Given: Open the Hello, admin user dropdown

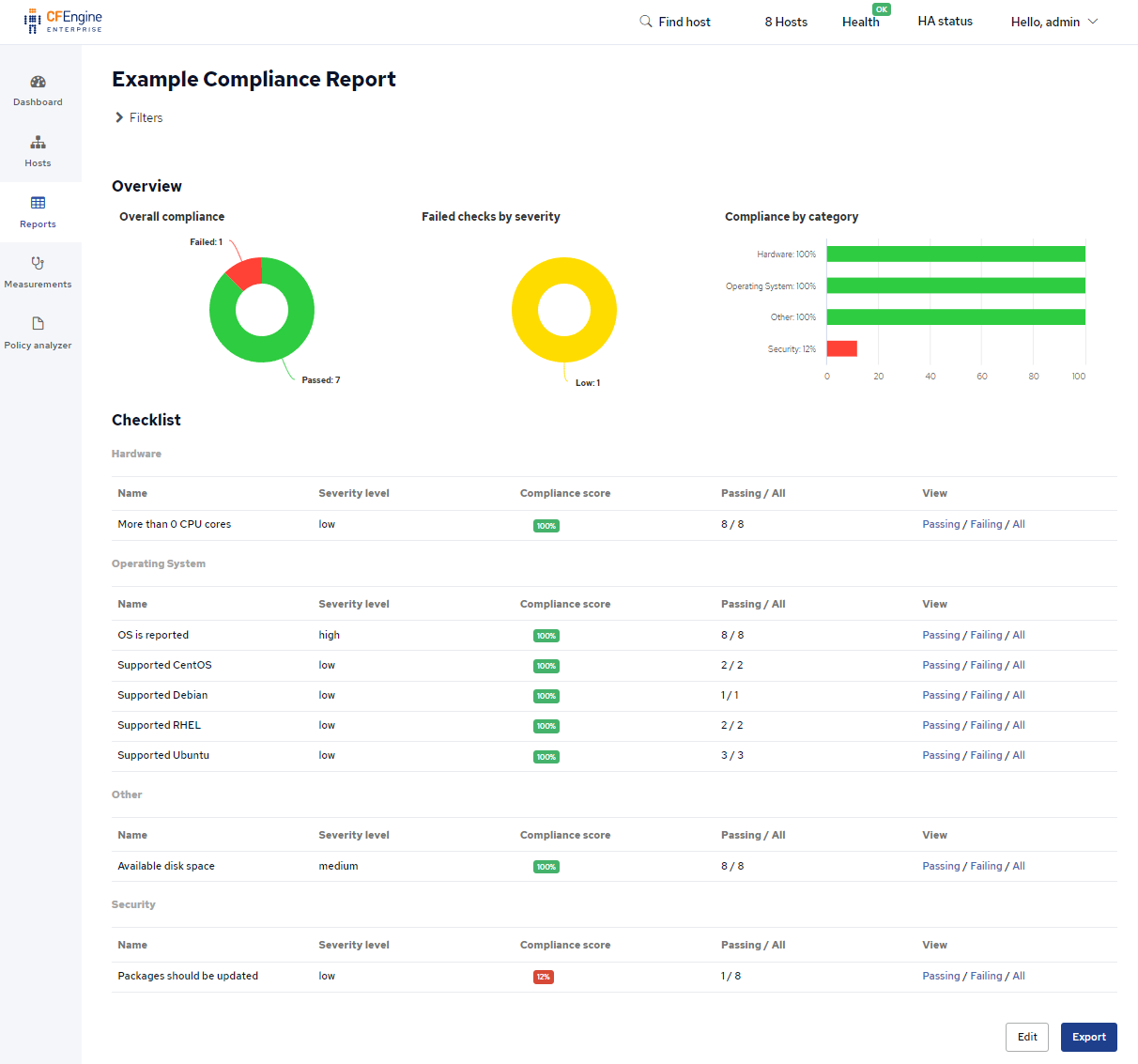Looking at the screenshot, I should tap(1053, 22).
